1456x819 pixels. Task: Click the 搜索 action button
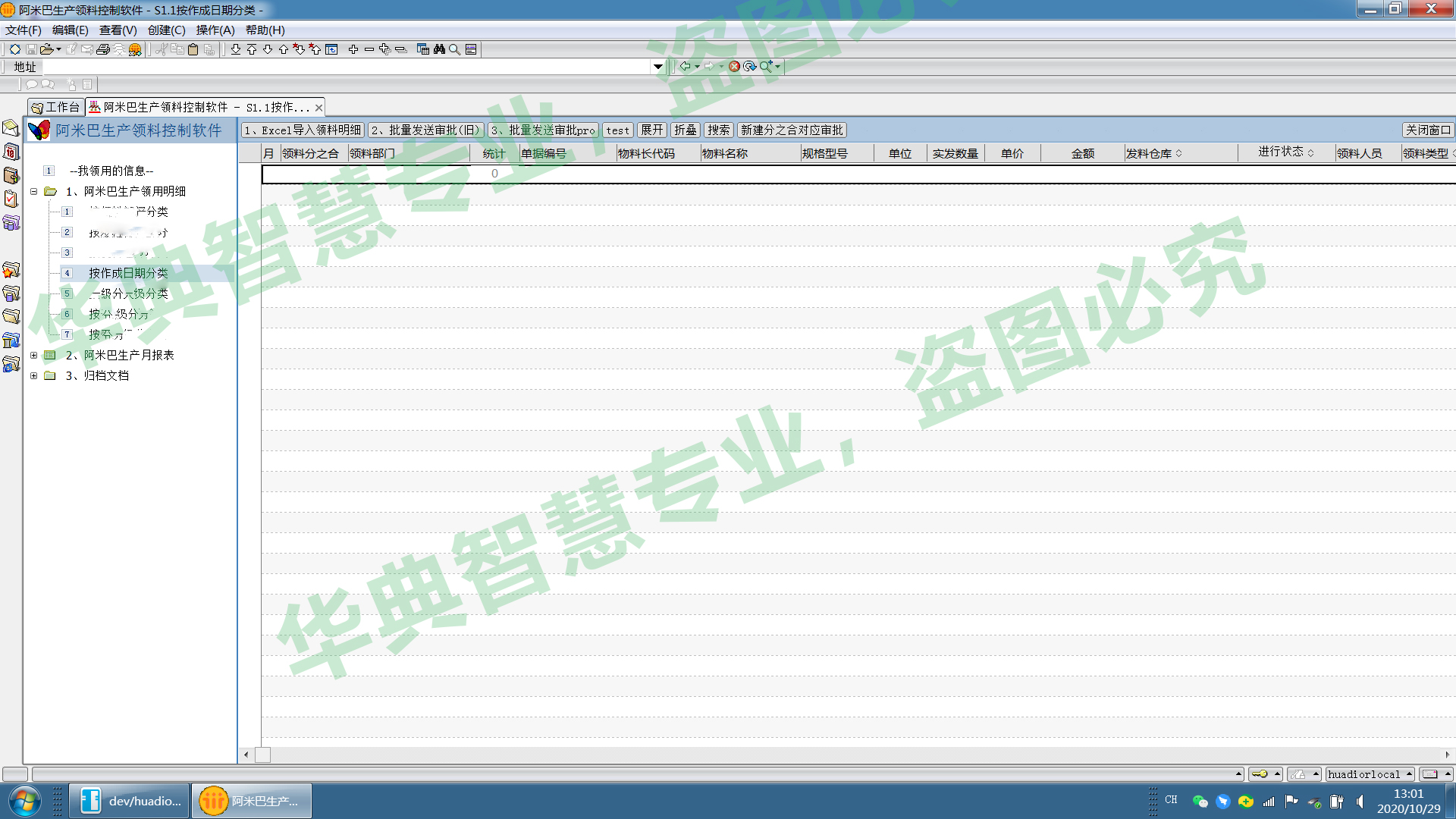click(718, 130)
